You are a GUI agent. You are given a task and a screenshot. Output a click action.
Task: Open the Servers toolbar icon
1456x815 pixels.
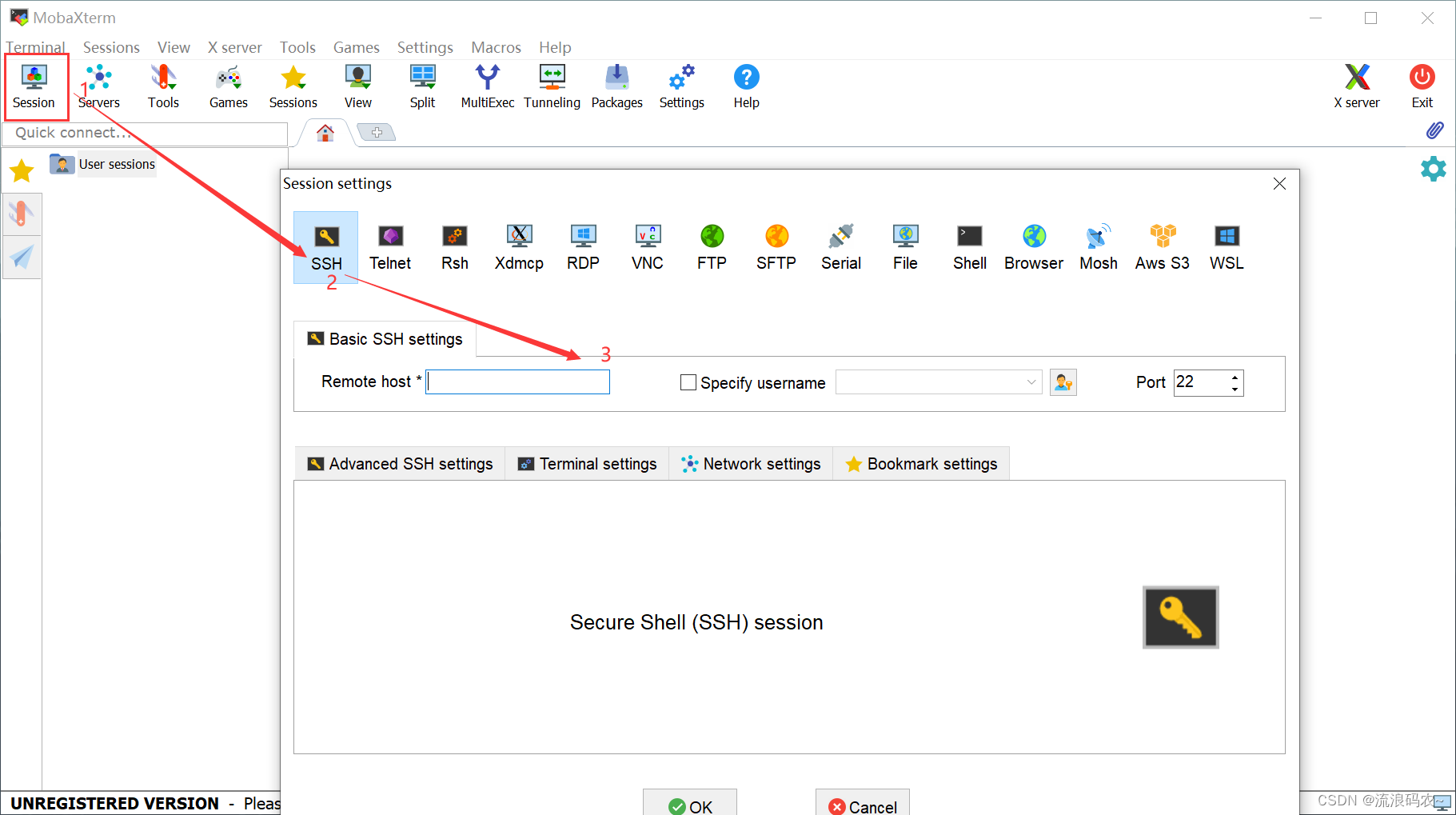point(99,86)
